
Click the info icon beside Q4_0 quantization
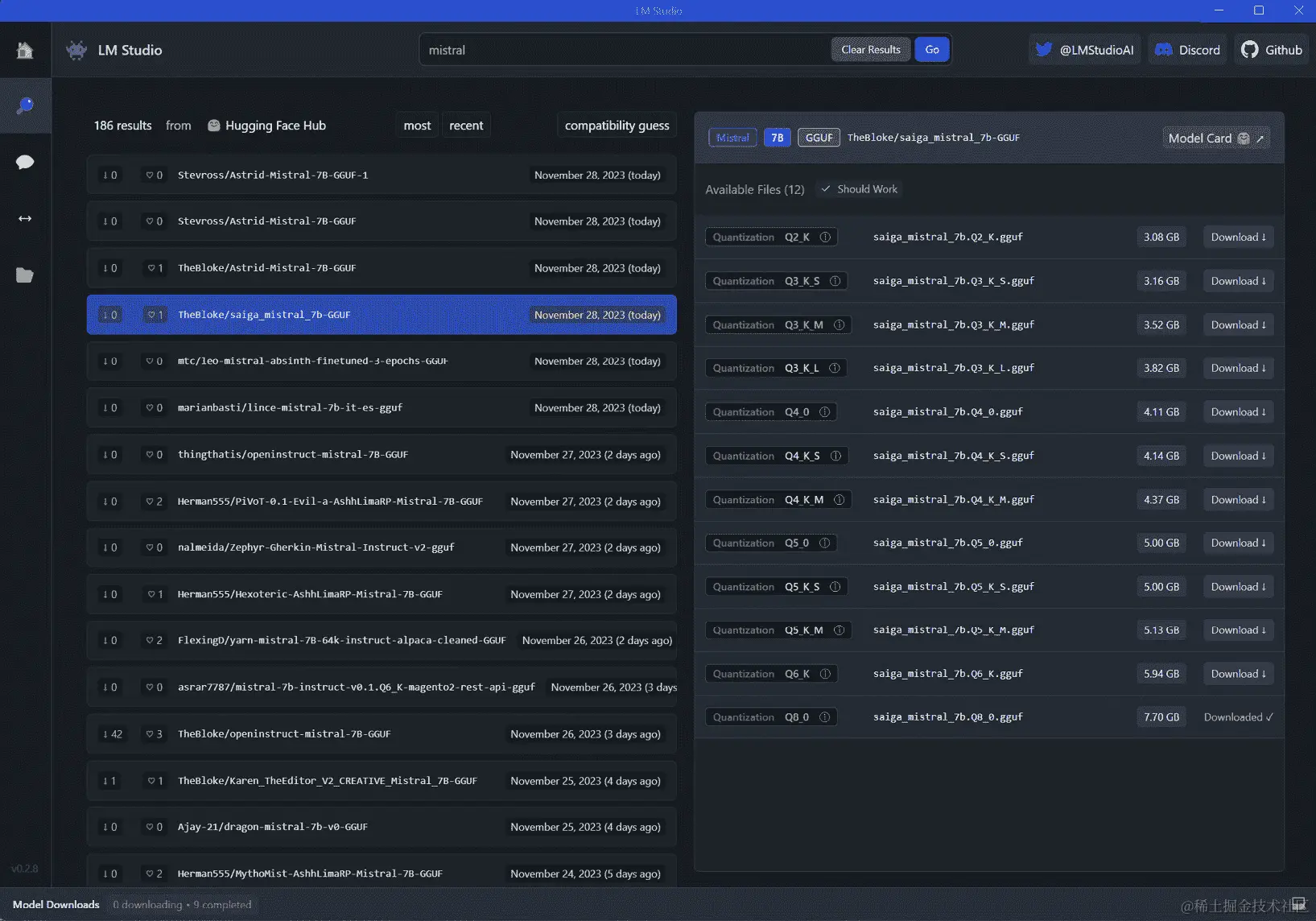tap(825, 412)
